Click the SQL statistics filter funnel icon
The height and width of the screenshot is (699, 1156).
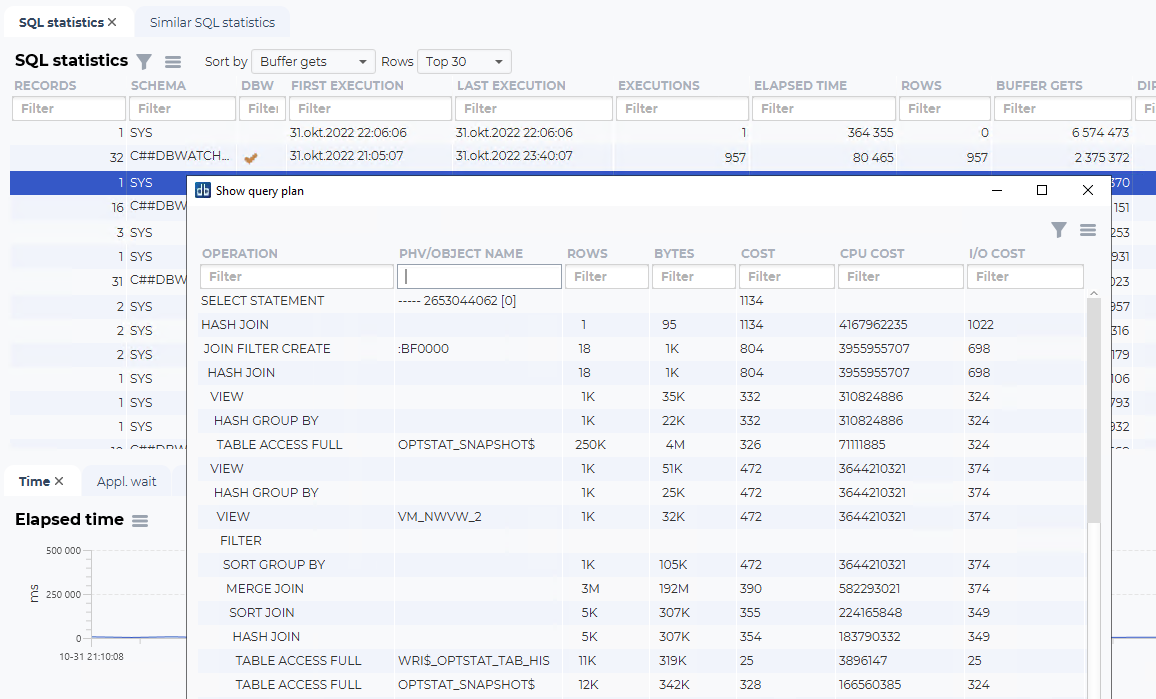point(144,62)
